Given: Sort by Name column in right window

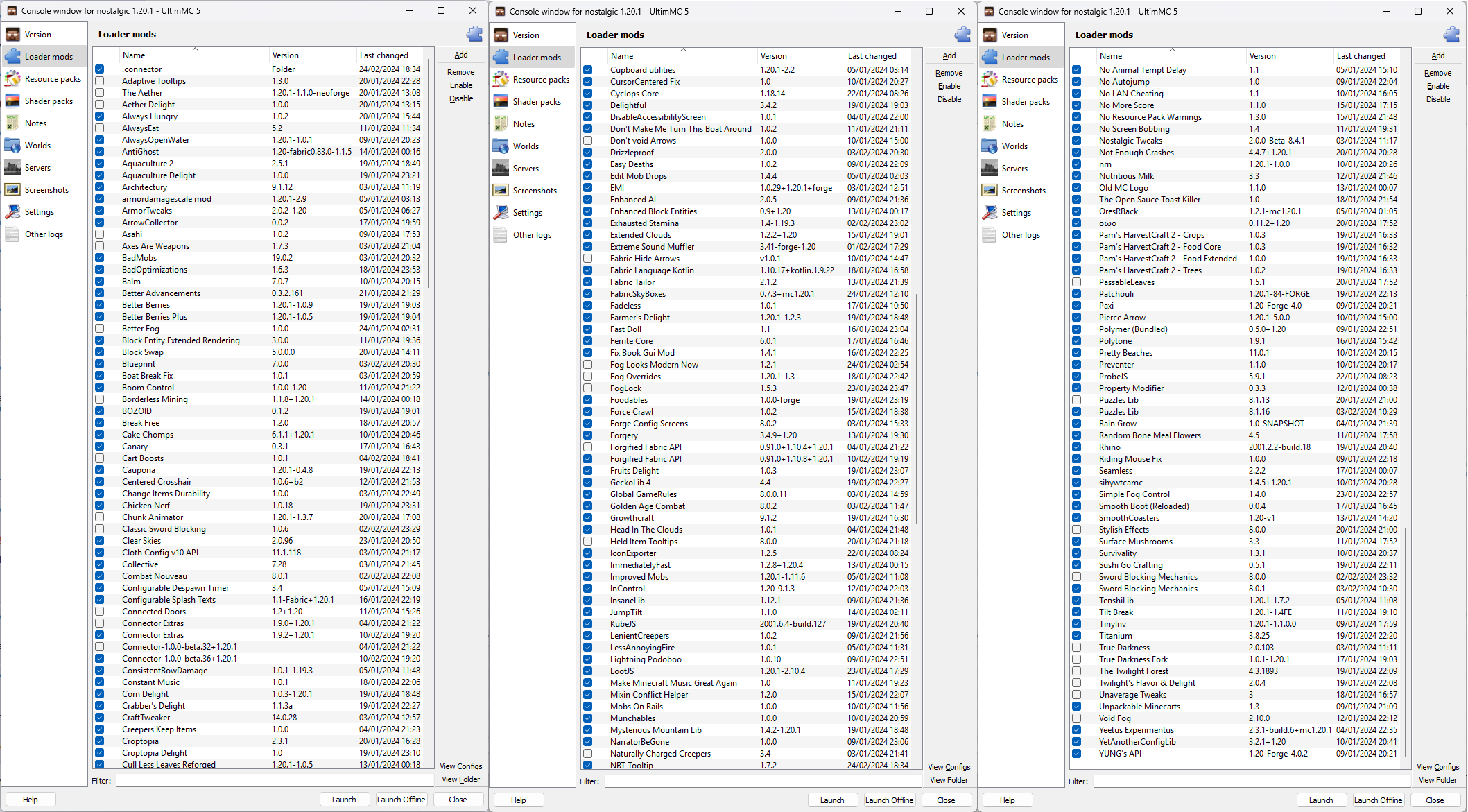Looking at the screenshot, I should point(1171,56).
